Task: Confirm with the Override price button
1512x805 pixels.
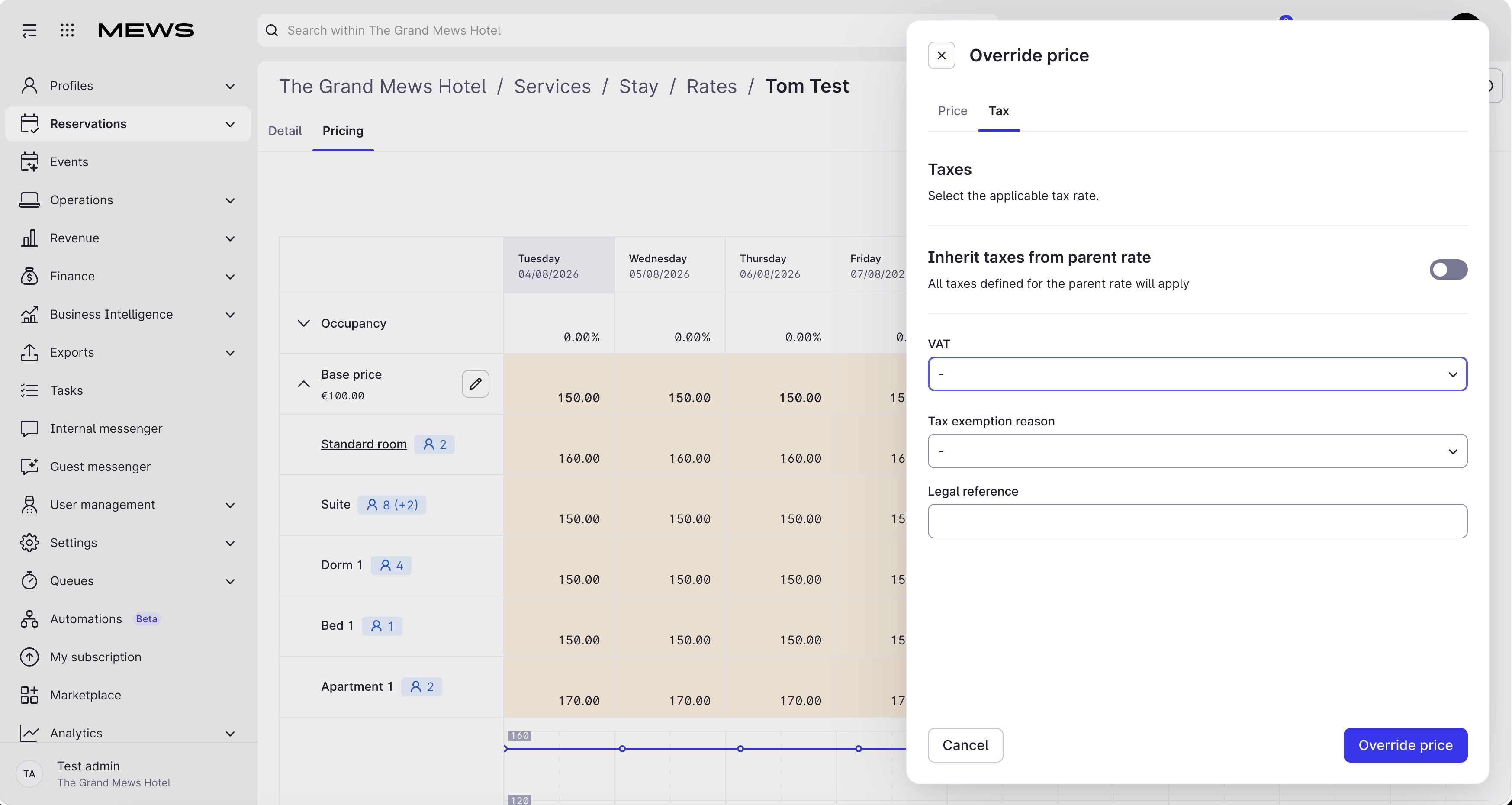Action: 1405,745
